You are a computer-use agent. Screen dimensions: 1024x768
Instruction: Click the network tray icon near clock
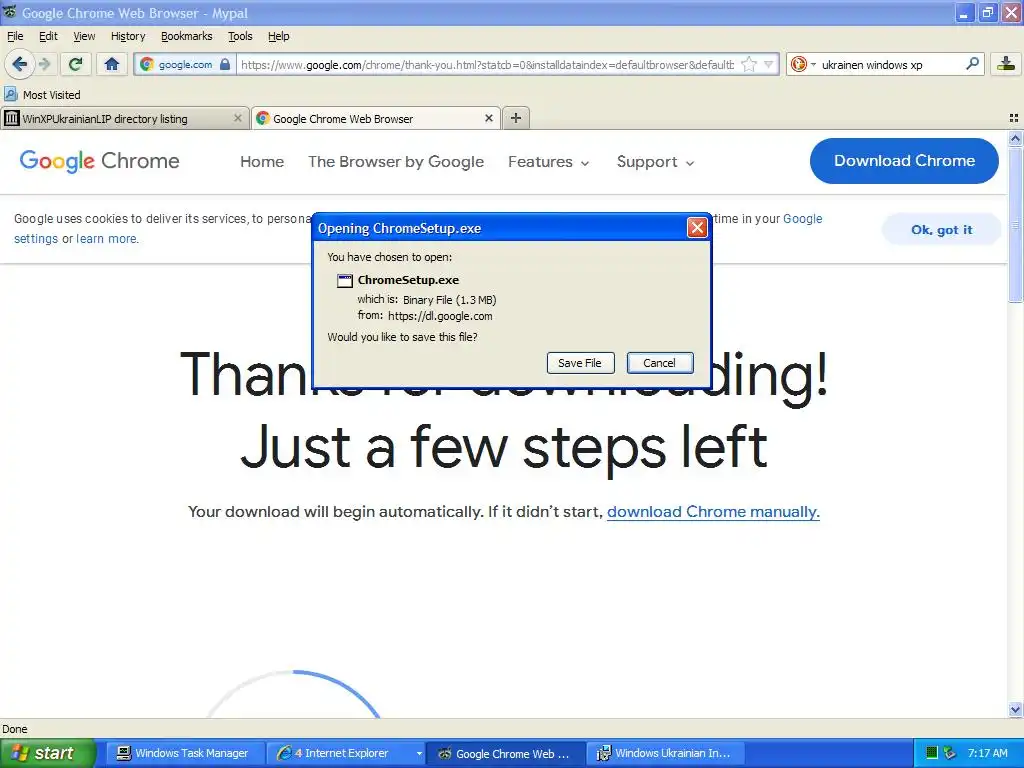click(950, 753)
